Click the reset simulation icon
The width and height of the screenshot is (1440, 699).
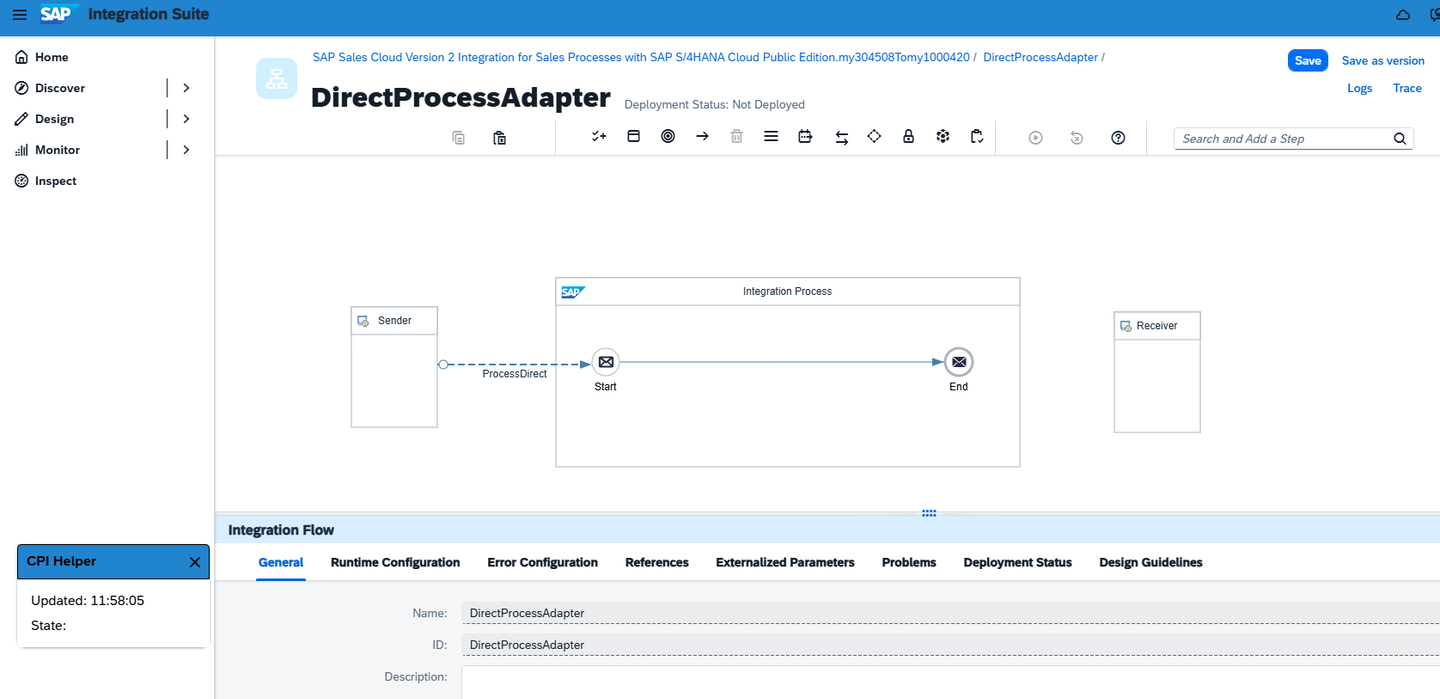[1077, 137]
